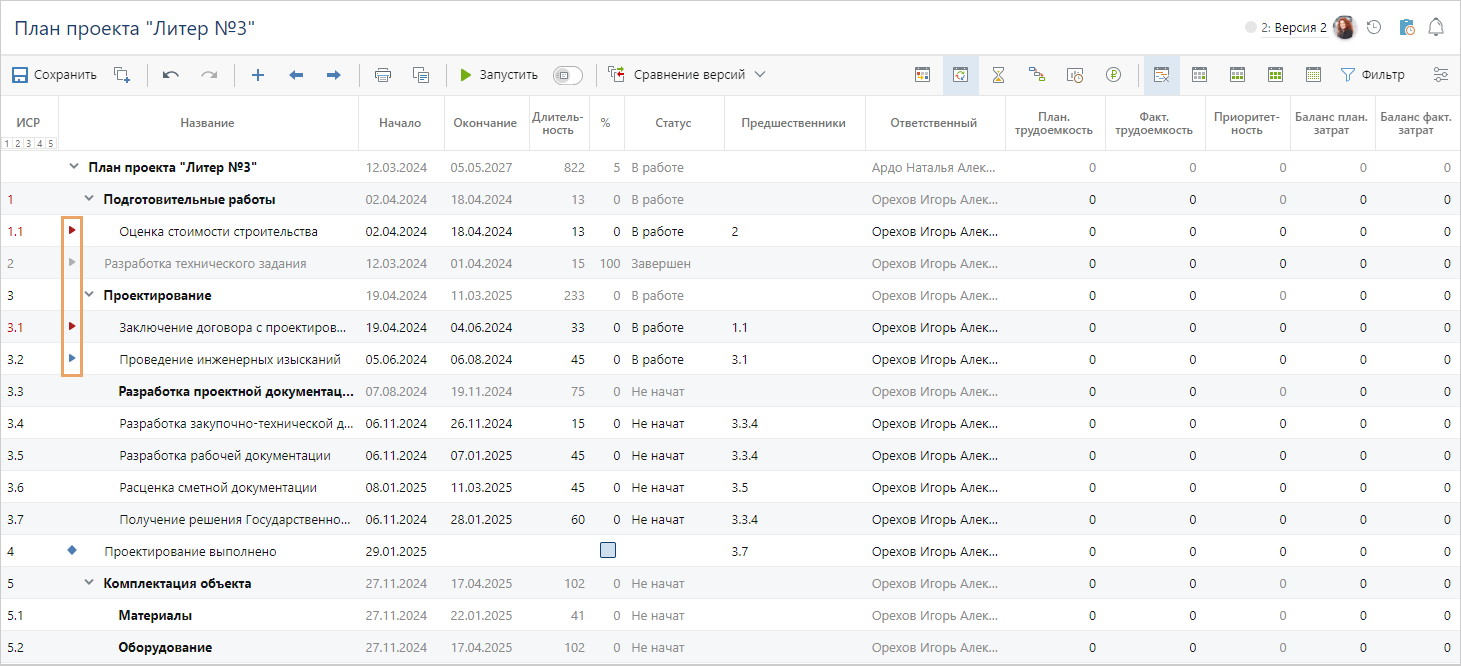Collapse the Подготовительные работы group
1461x666 pixels.
click(x=89, y=199)
